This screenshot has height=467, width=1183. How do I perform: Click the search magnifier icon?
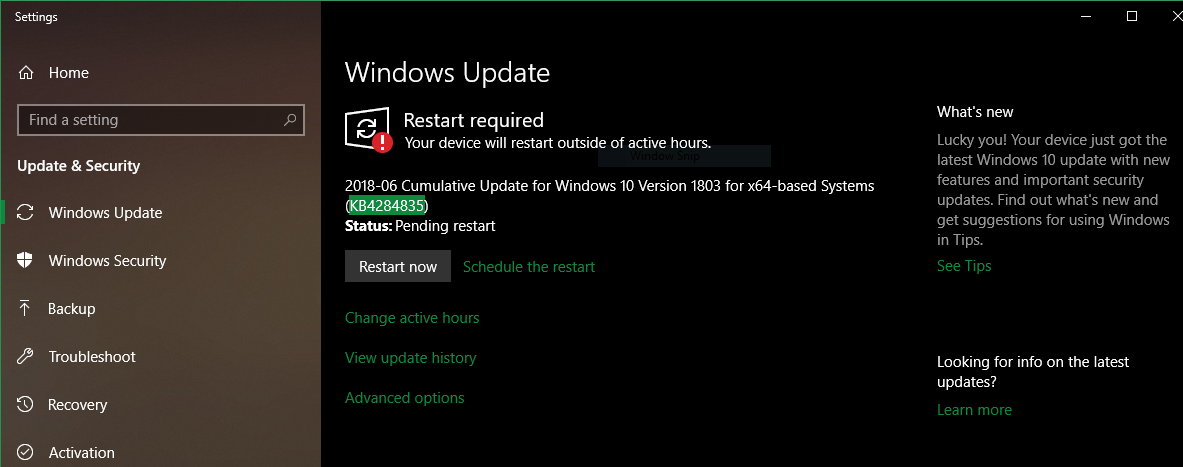coord(290,120)
